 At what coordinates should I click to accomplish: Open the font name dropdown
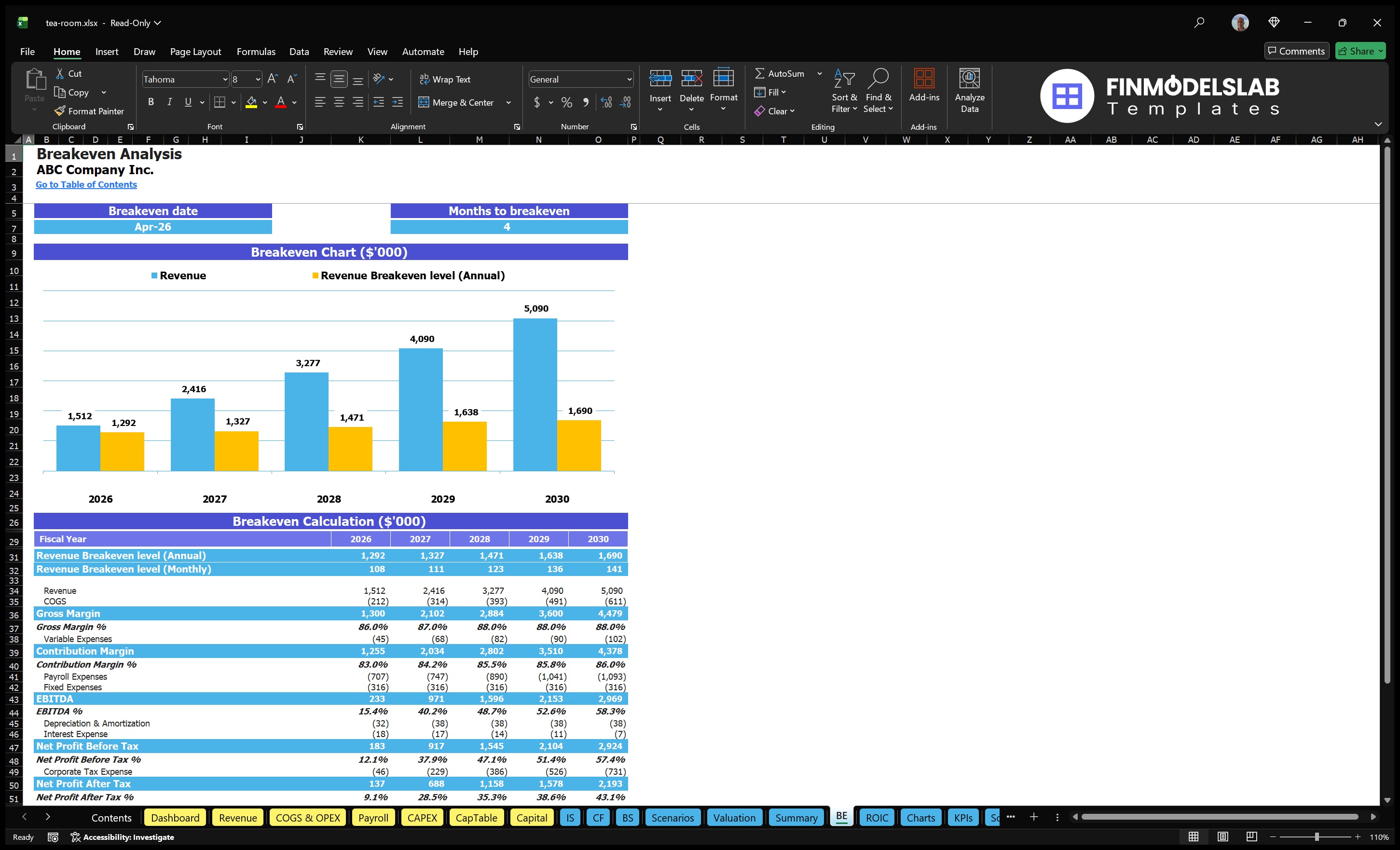[x=226, y=79]
